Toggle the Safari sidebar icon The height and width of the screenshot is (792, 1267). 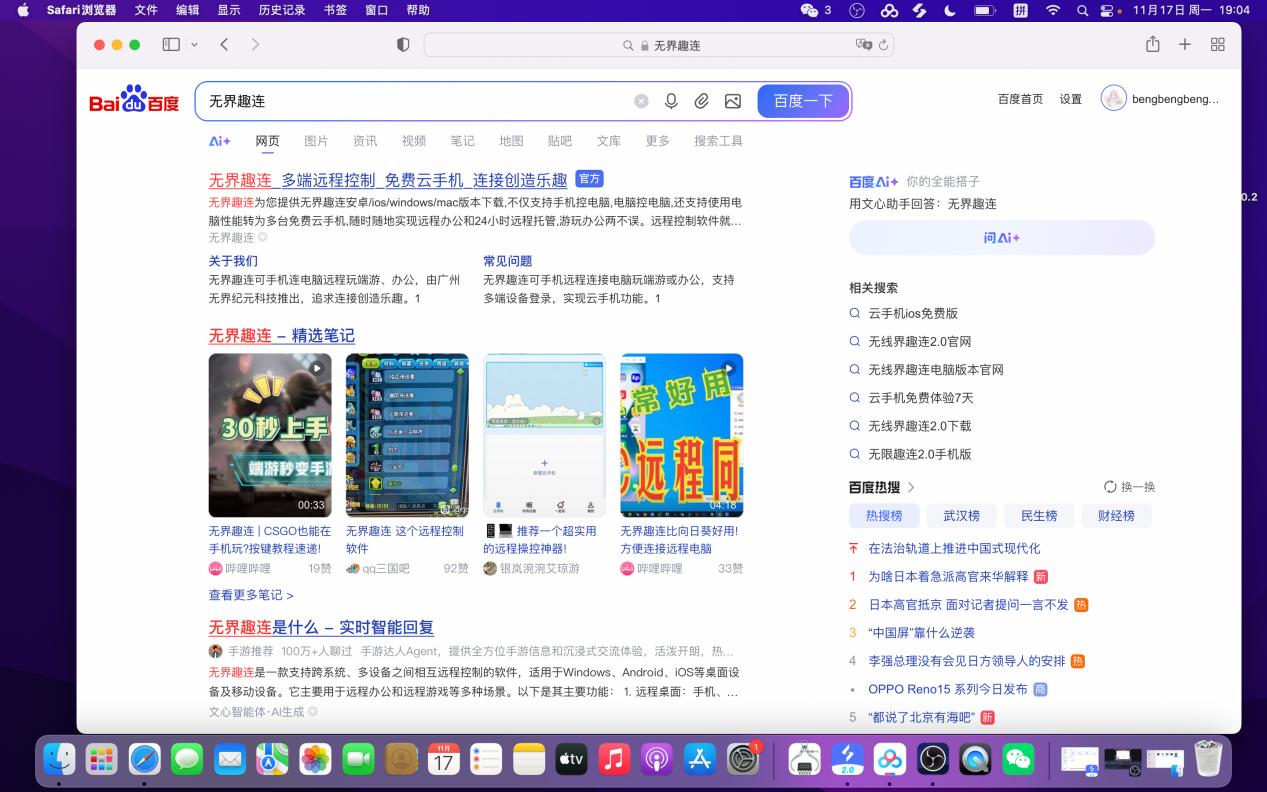point(172,44)
